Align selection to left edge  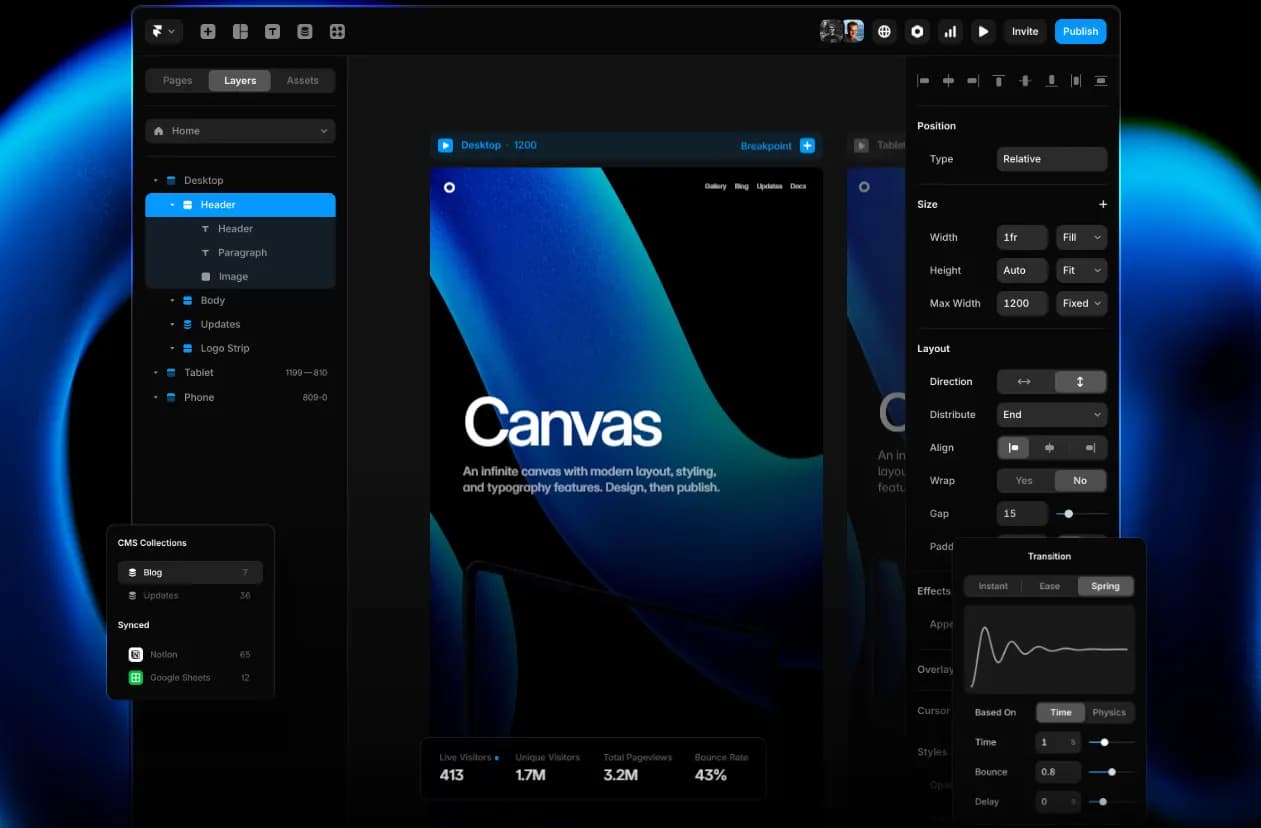pyautogui.click(x=923, y=81)
